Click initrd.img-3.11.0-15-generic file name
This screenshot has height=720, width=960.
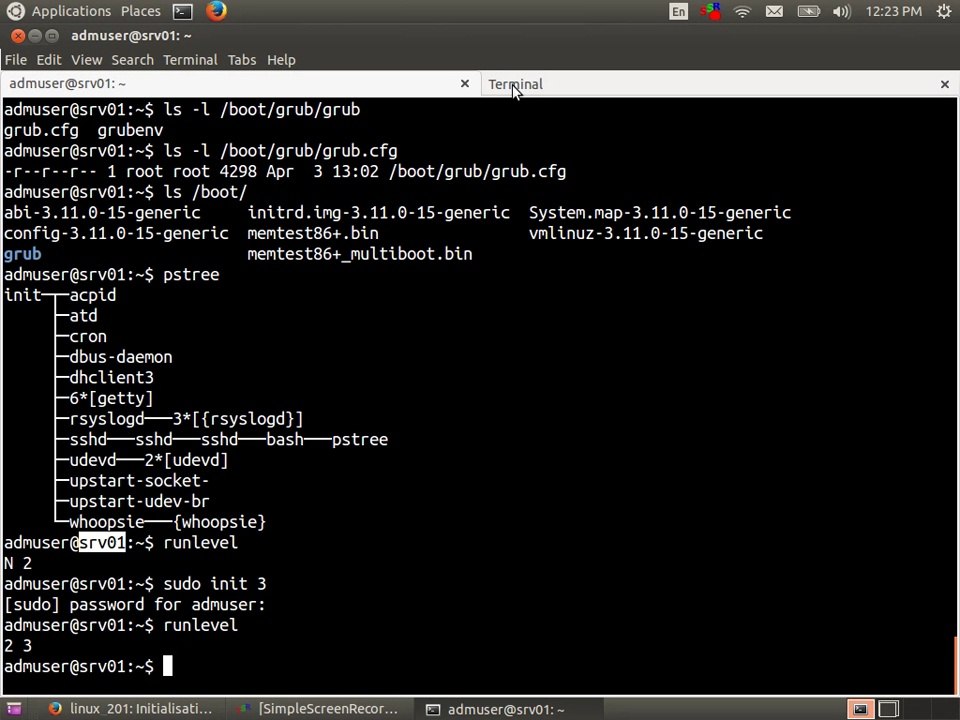378,212
